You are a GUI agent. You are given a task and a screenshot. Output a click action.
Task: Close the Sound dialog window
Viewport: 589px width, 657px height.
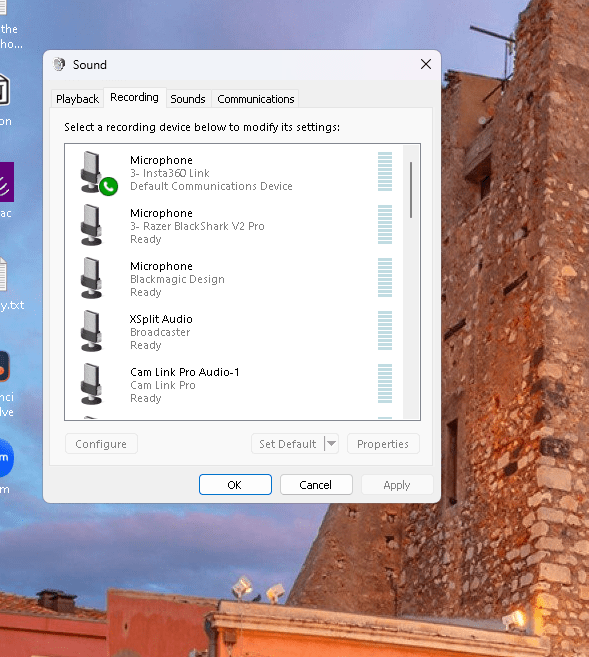426,64
